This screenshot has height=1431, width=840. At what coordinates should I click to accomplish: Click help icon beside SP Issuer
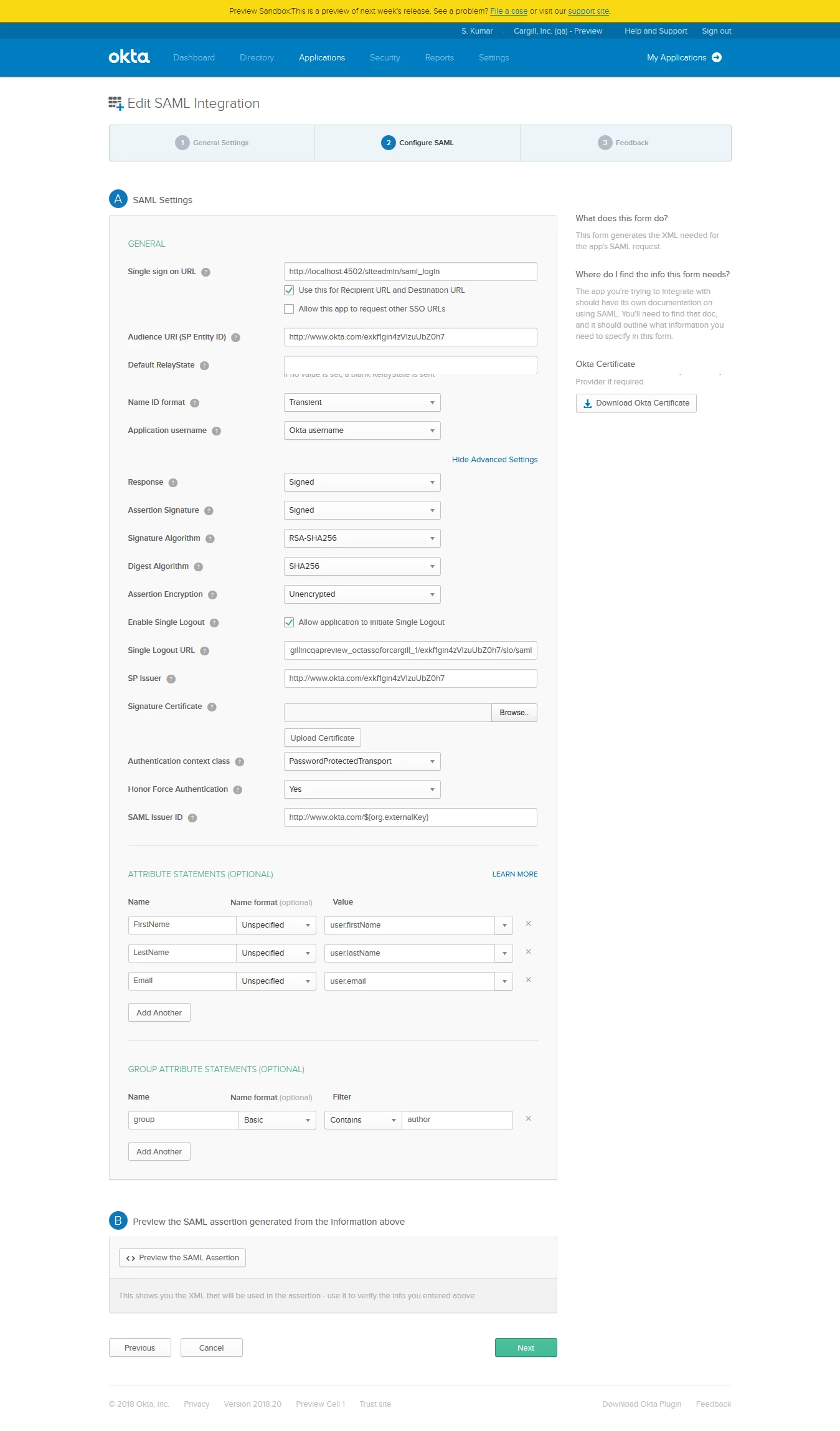(x=171, y=679)
